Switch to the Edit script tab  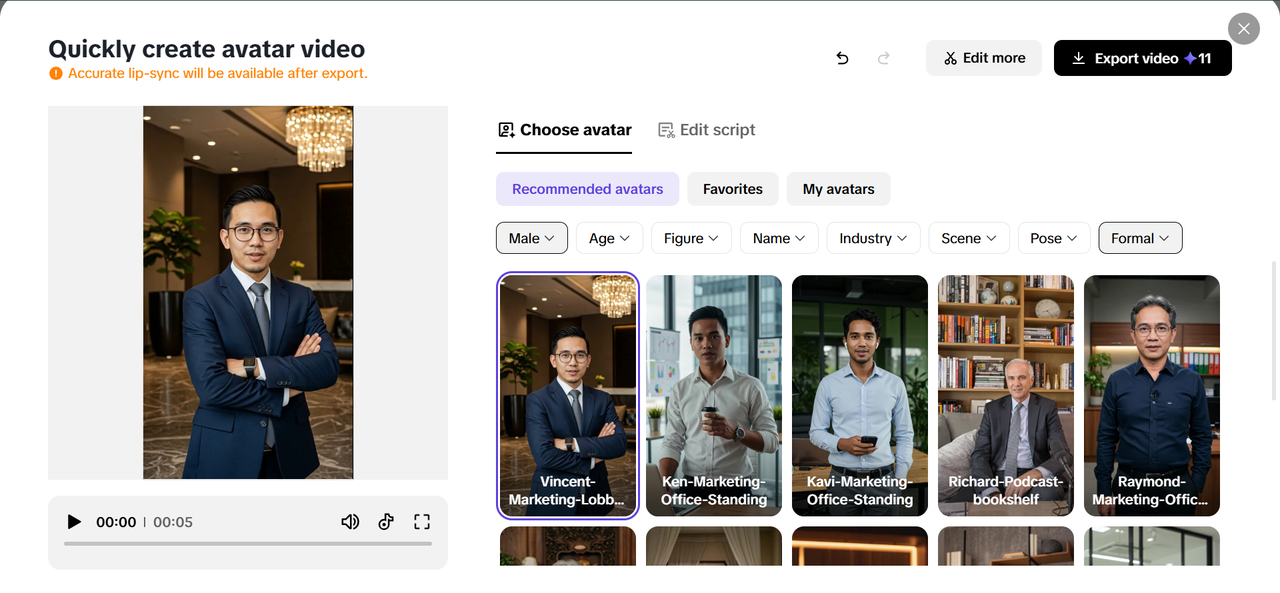pyautogui.click(x=706, y=130)
